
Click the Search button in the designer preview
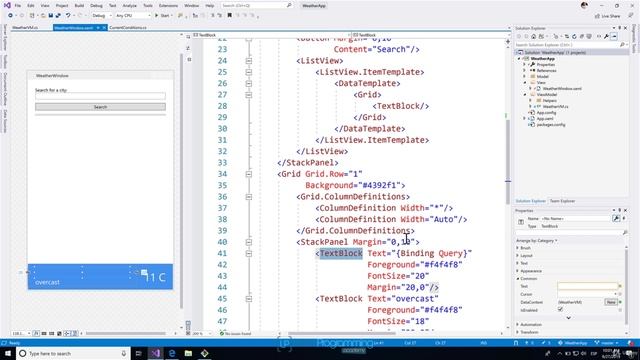[100, 107]
